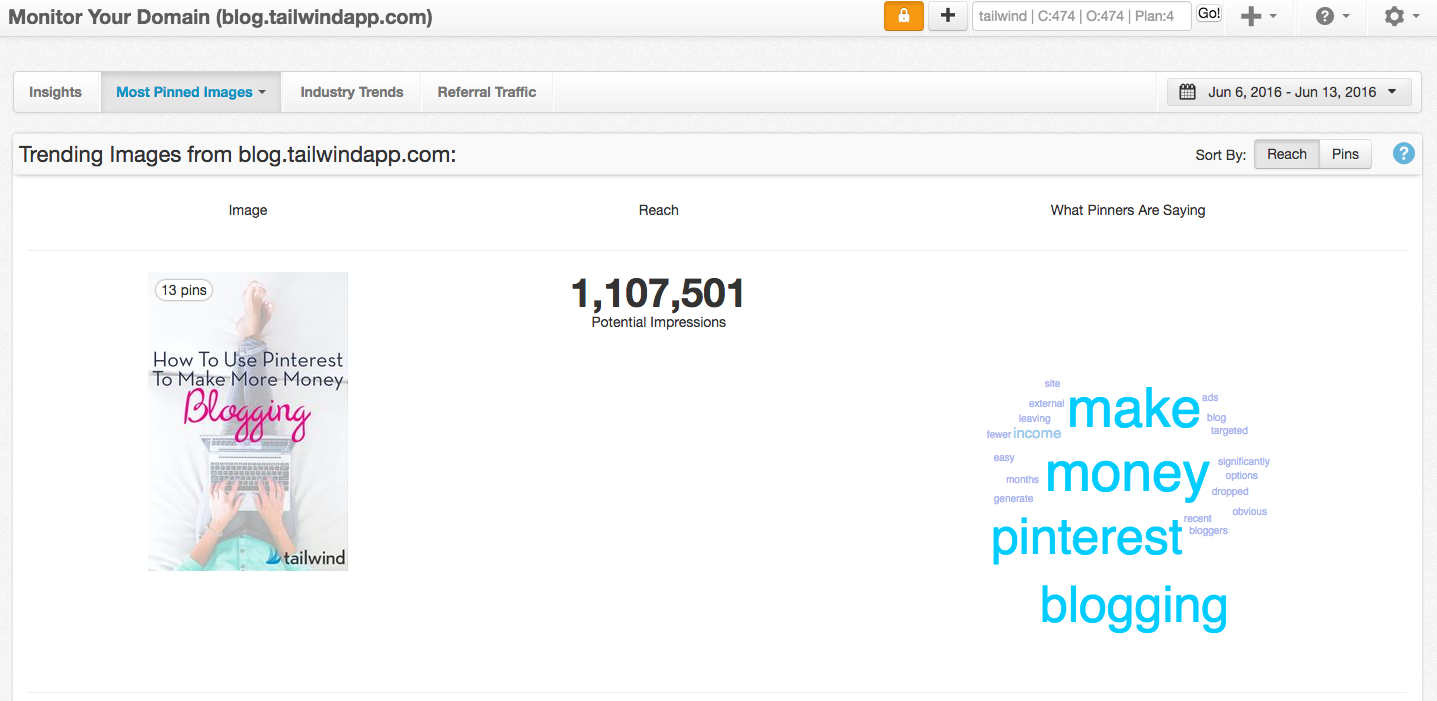The height and width of the screenshot is (701, 1437).
Task: Click the 'Potential Impressions' label
Action: [659, 323]
